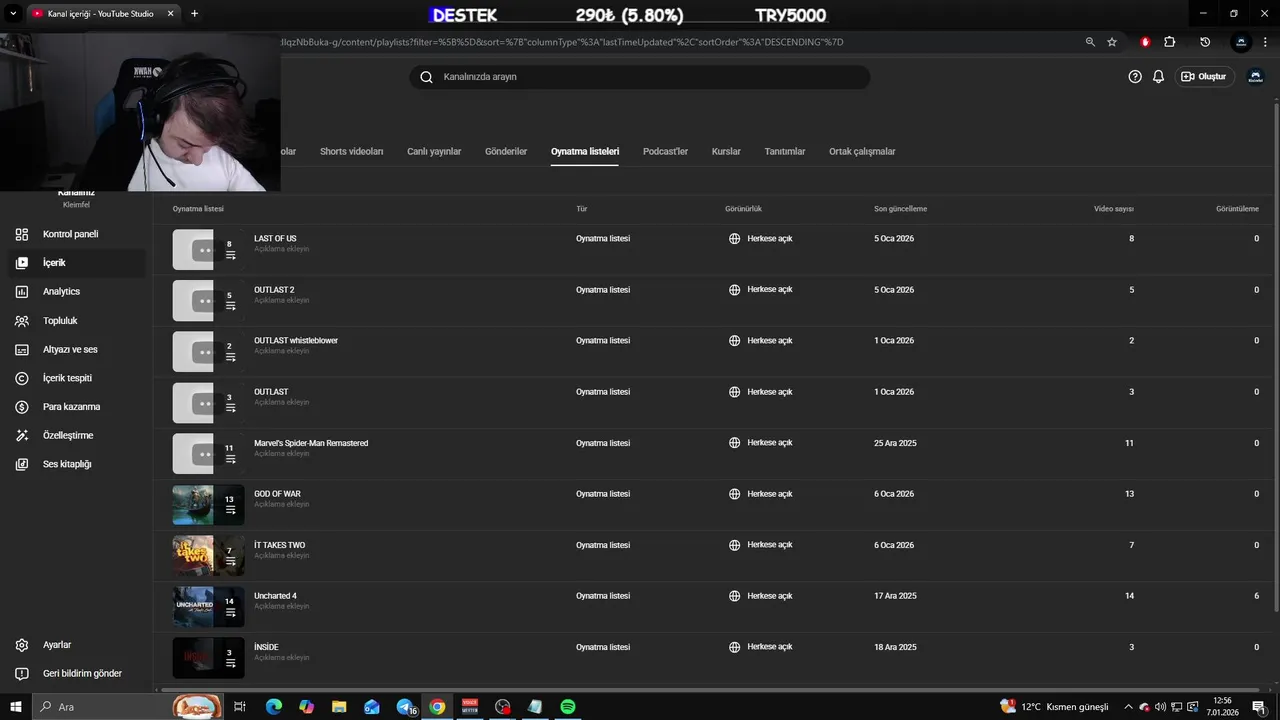Image resolution: width=1280 pixels, height=720 pixels.
Task: Expand the system tray hidden icons chevron
Action: coord(1128,707)
